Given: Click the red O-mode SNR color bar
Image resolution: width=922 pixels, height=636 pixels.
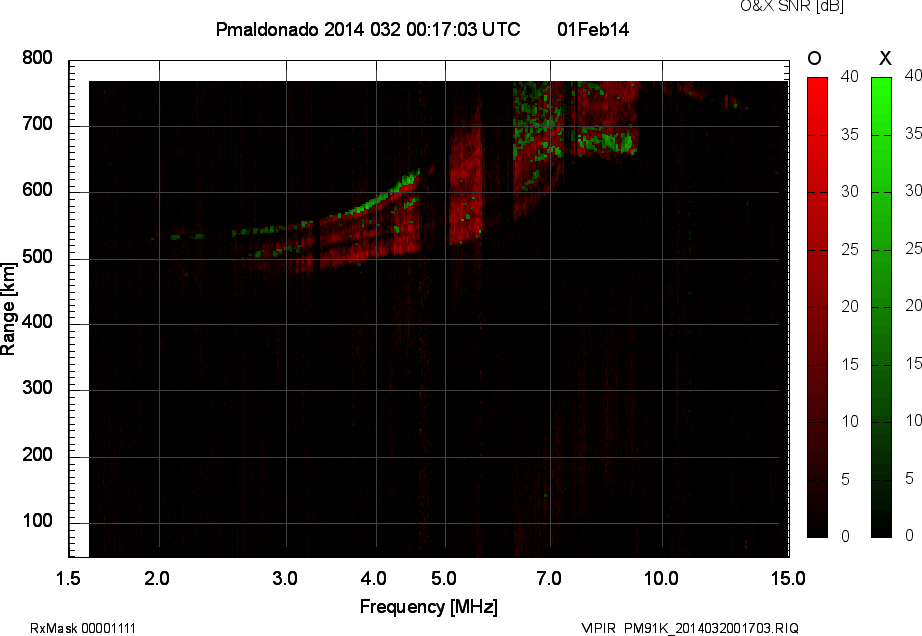Looking at the screenshot, I should click(x=817, y=307).
